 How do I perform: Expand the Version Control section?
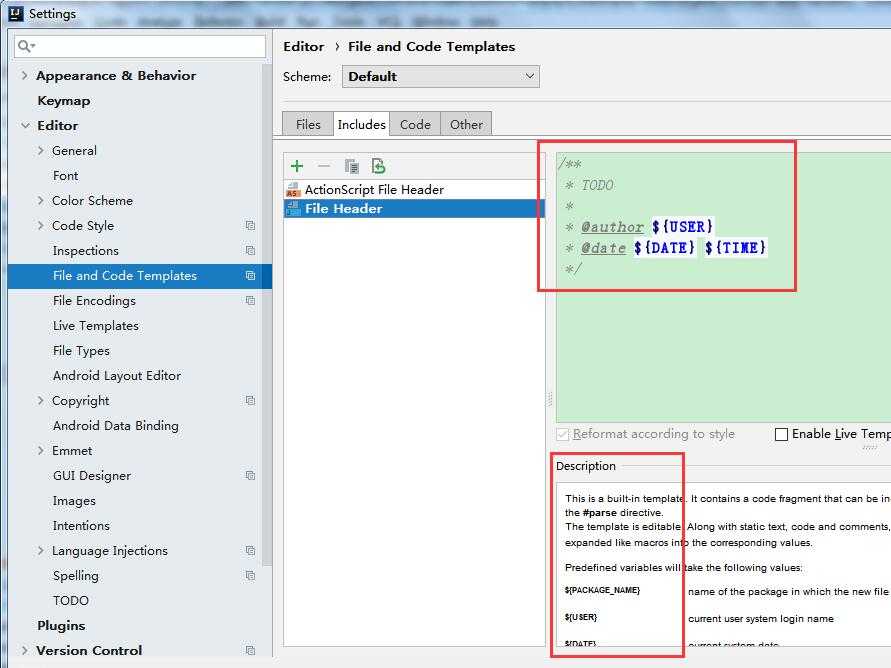click(x=24, y=650)
